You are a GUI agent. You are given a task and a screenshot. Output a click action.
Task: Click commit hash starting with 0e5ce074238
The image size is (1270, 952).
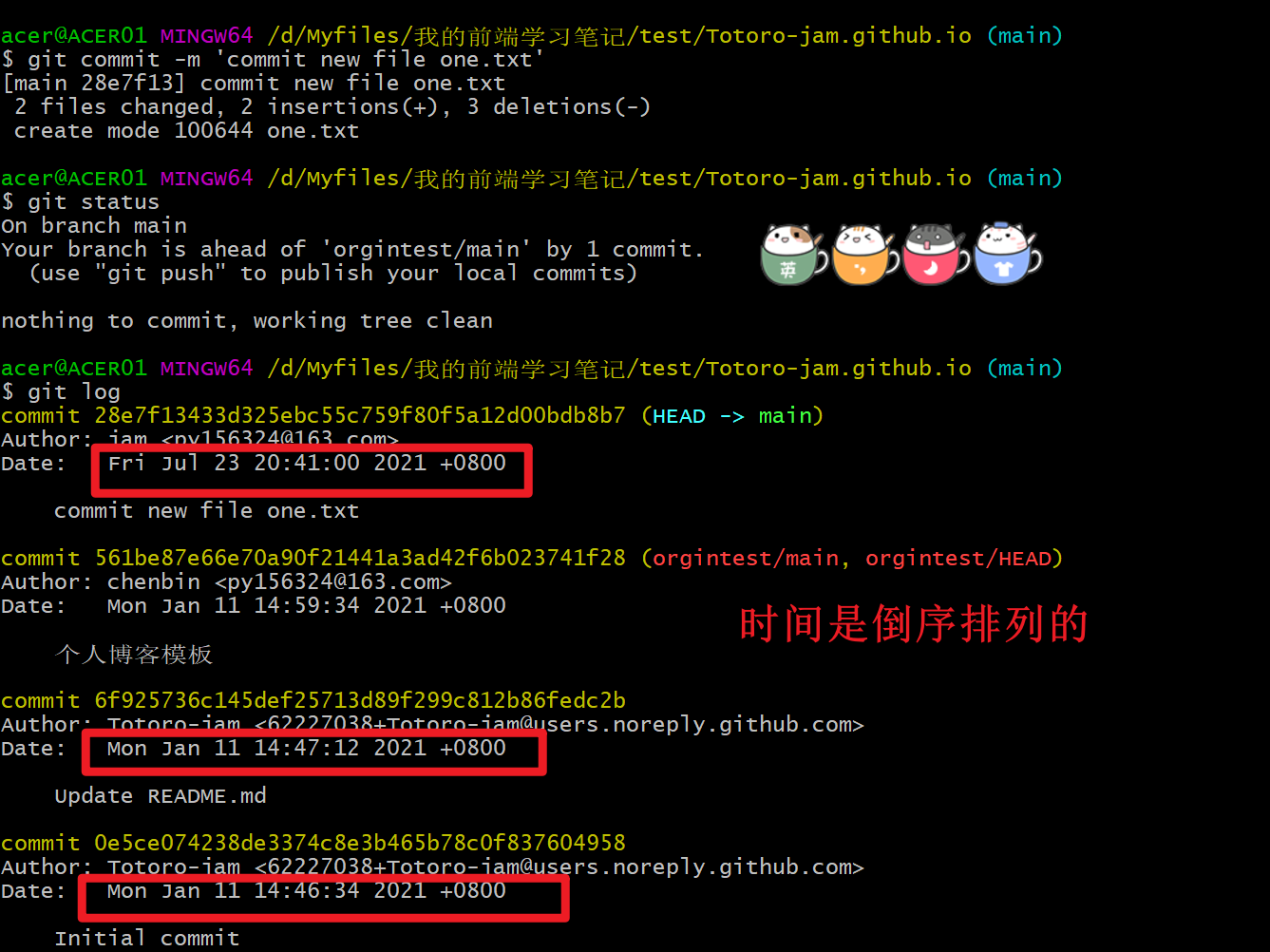[x=360, y=843]
